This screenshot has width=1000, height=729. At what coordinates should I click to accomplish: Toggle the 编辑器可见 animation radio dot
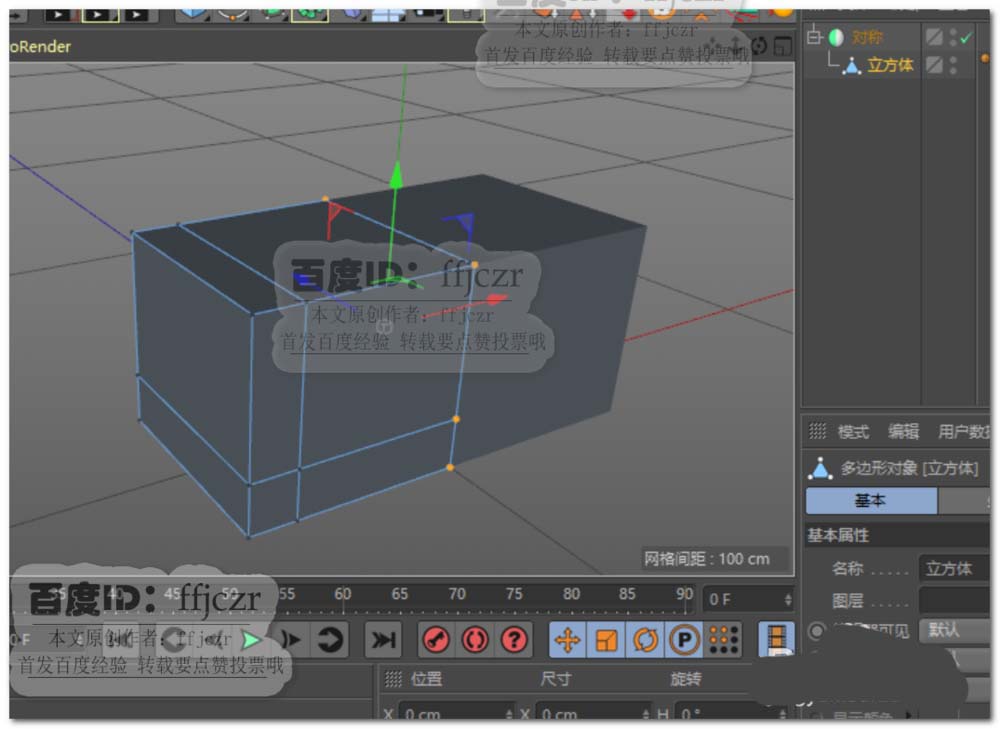pyautogui.click(x=816, y=631)
